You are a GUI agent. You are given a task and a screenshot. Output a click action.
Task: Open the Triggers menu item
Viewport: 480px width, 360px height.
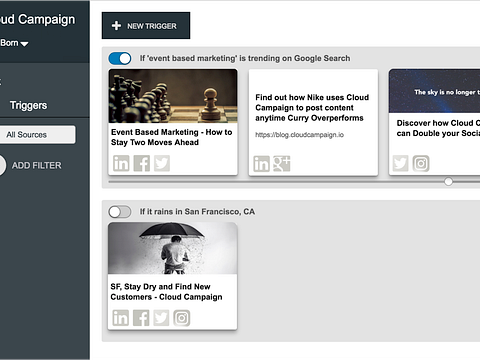(x=28, y=105)
